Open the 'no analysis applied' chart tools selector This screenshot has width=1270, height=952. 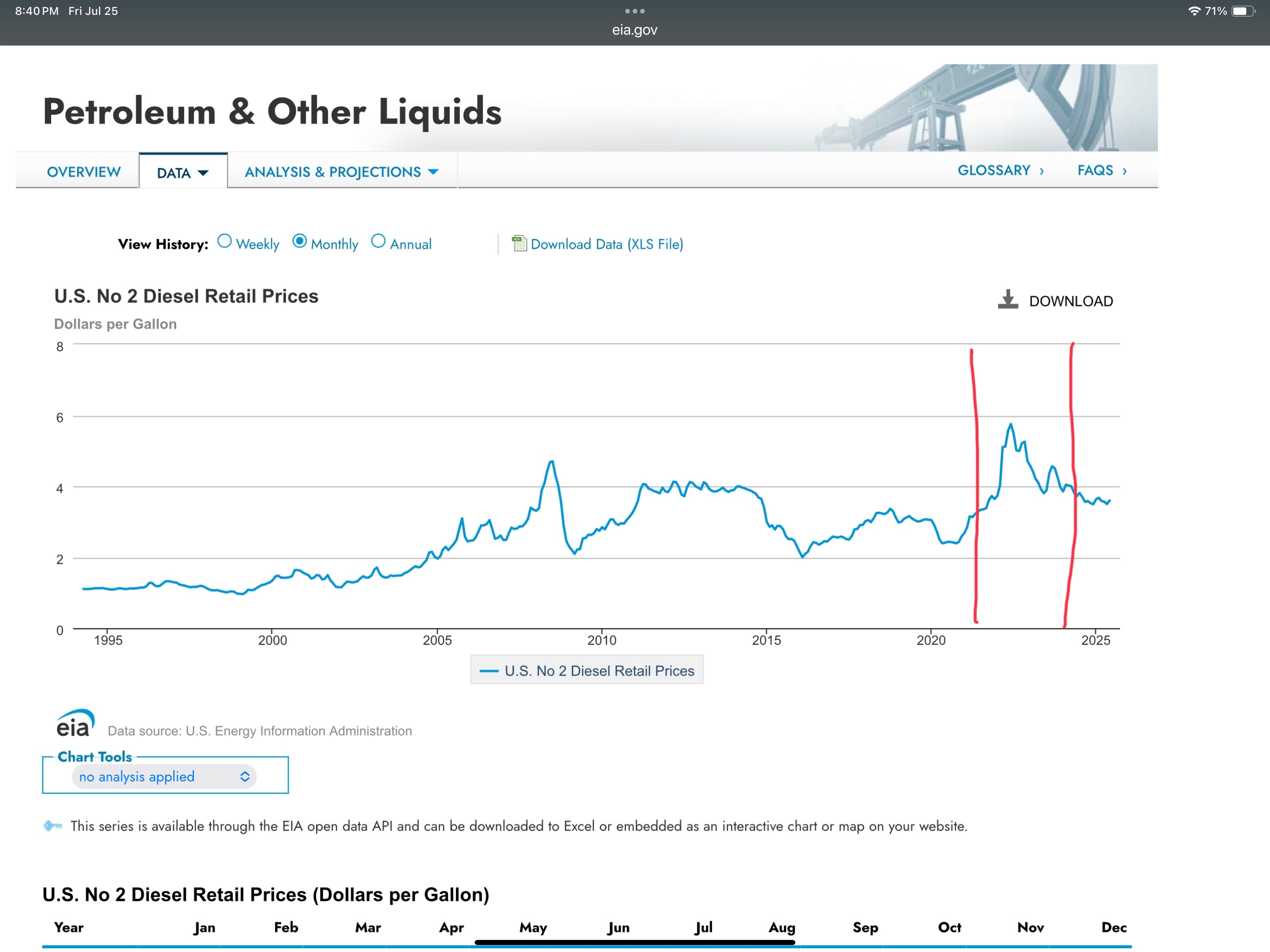[164, 776]
